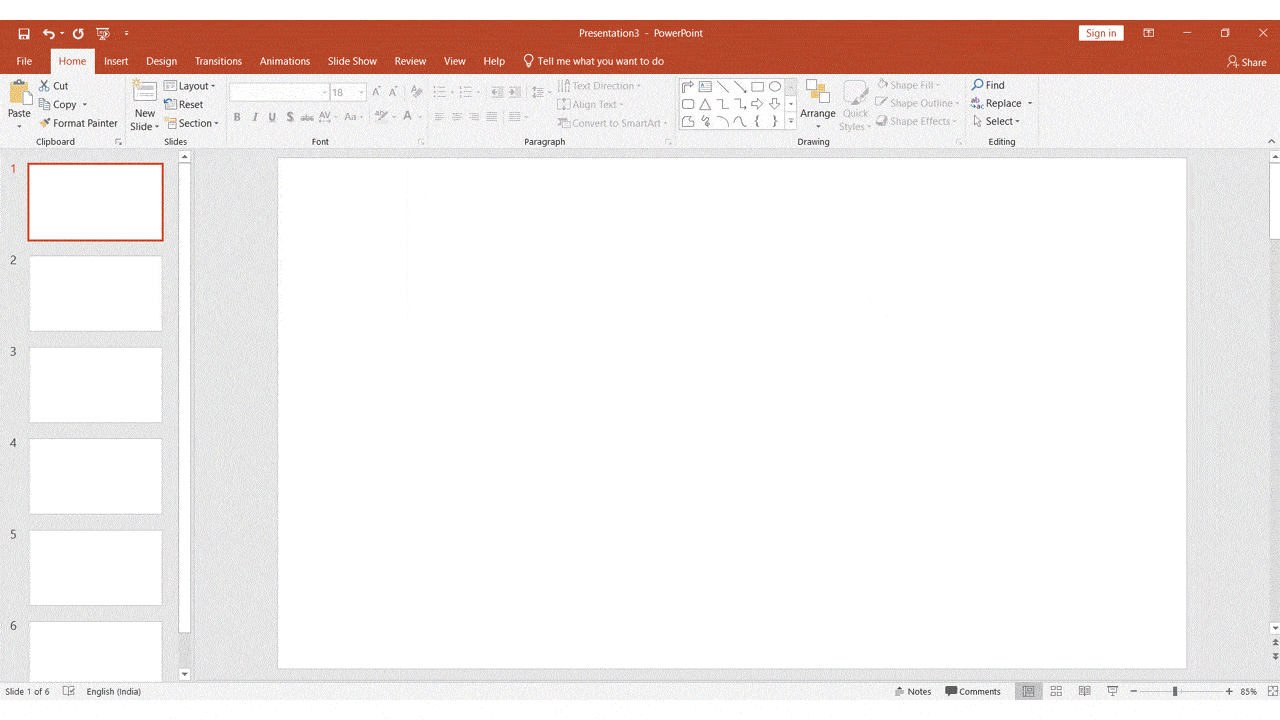The width and height of the screenshot is (1280, 720).
Task: Click Tell me what you want to do
Action: pos(594,61)
